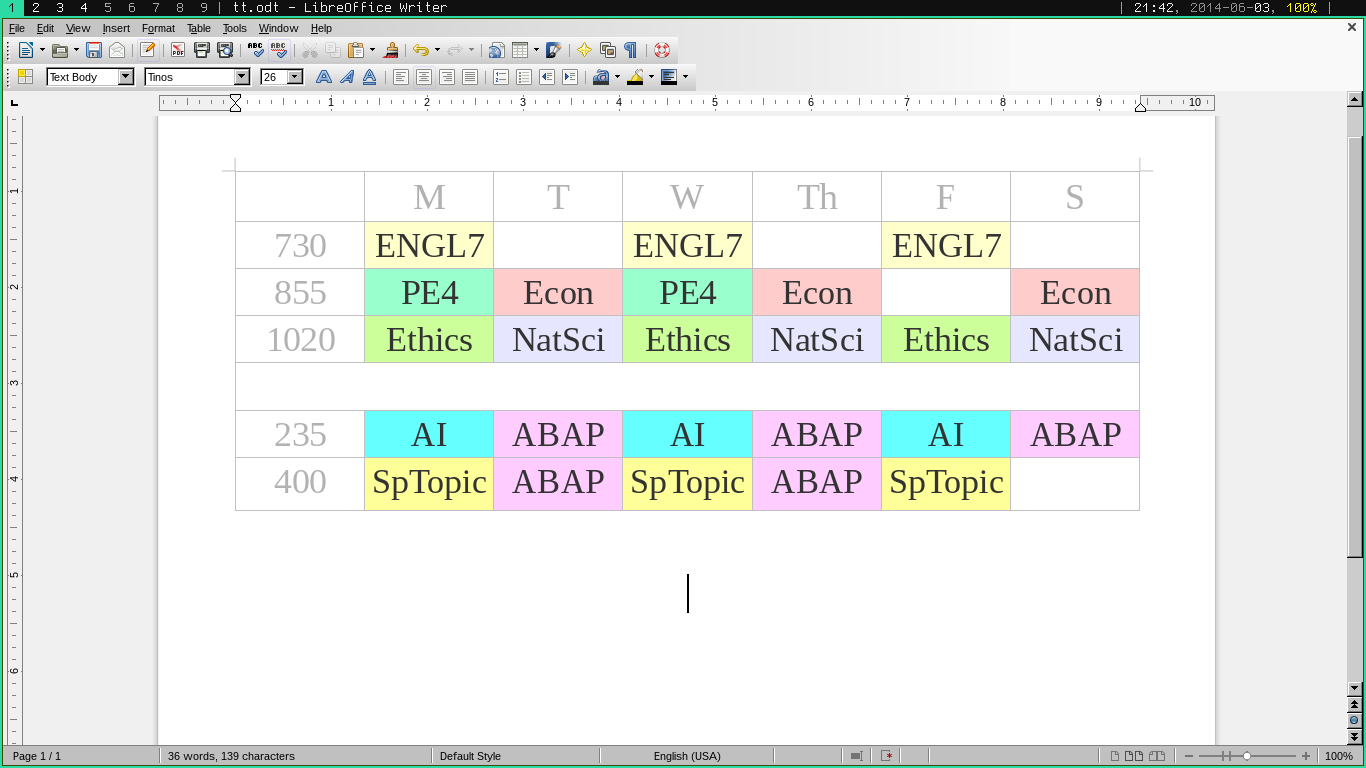Viewport: 1366px width, 768px height.
Task: Click Default Style page style in status bar
Action: pyautogui.click(x=470, y=756)
